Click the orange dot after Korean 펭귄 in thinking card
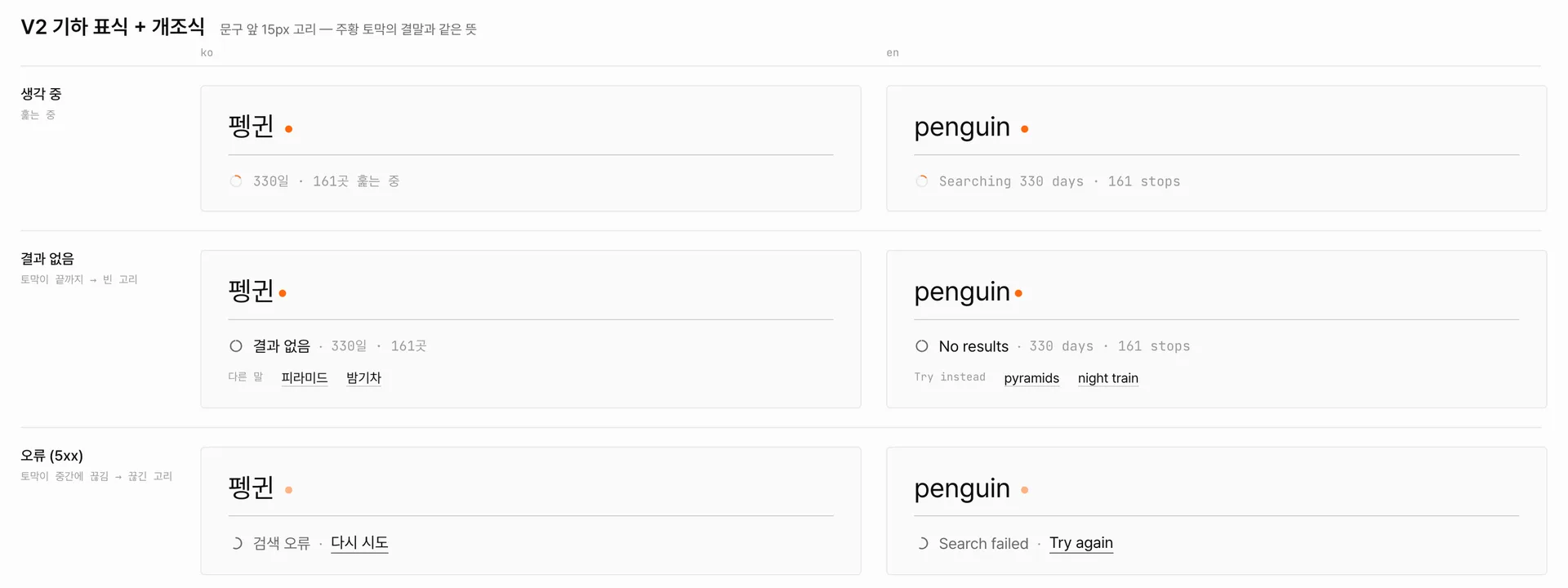The height and width of the screenshot is (588, 1568). (x=288, y=129)
